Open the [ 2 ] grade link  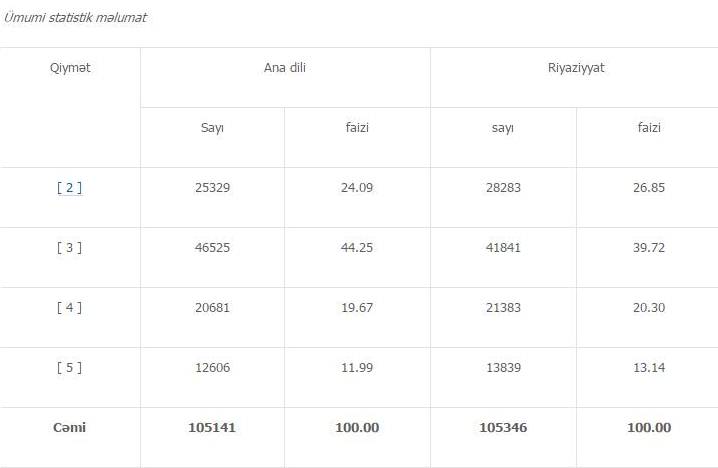pos(70,188)
